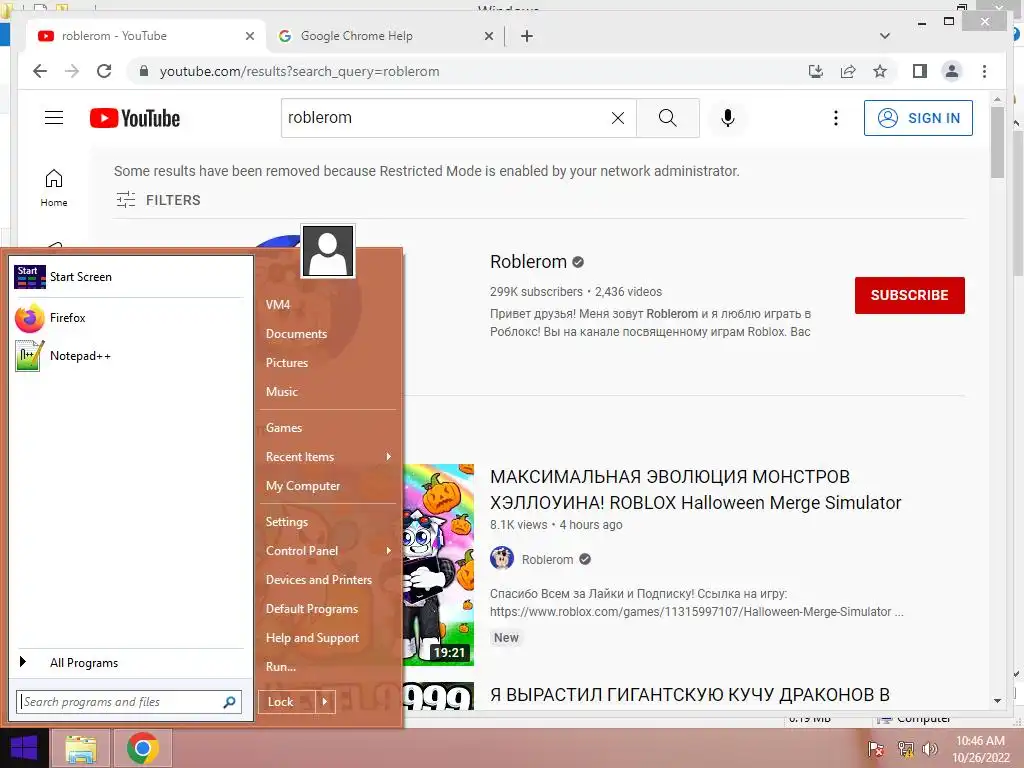
Task: Click the site lock icon in address bar
Action: (144, 71)
